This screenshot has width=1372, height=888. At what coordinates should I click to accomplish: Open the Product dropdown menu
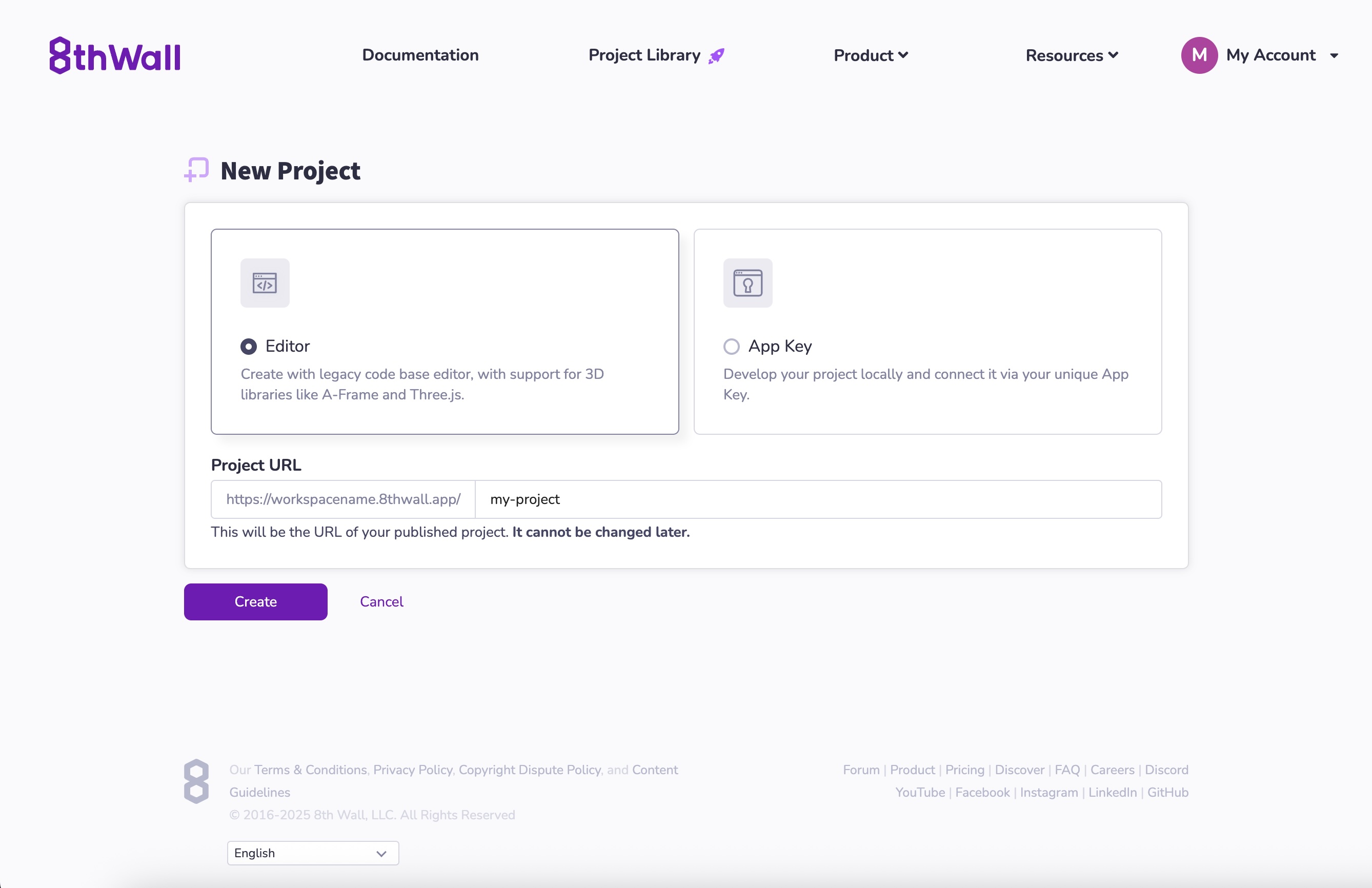tap(871, 55)
